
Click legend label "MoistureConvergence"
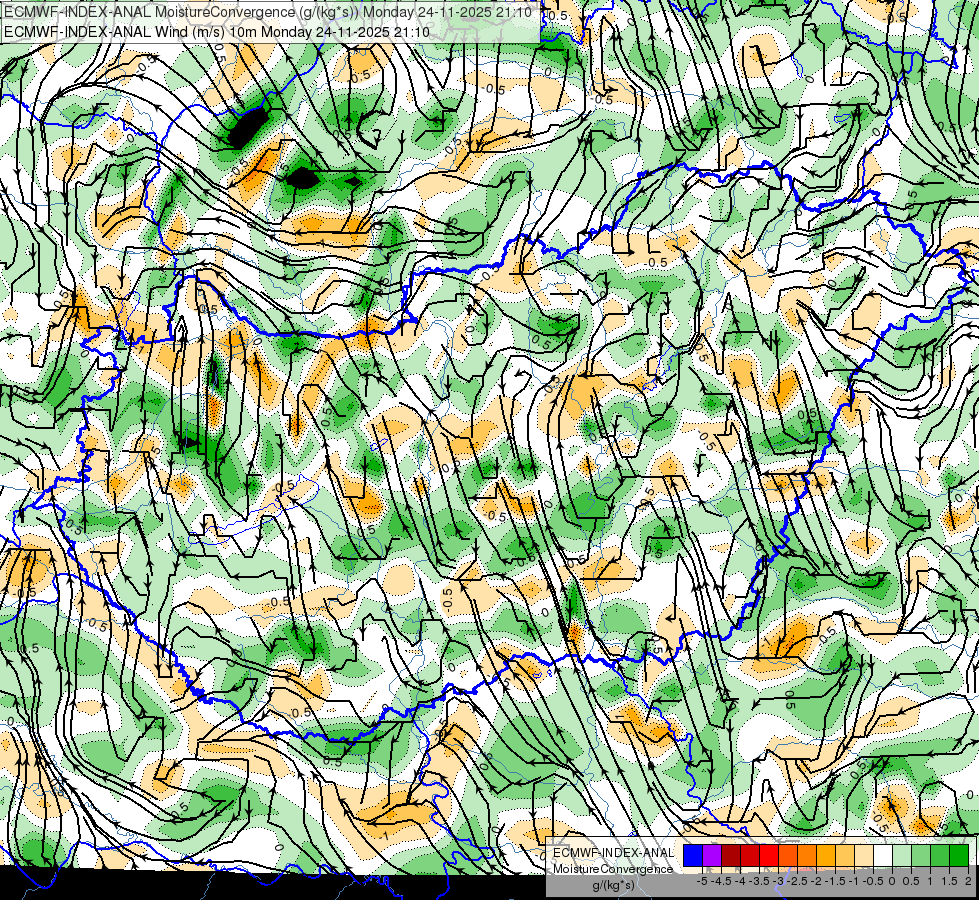click(x=613, y=869)
